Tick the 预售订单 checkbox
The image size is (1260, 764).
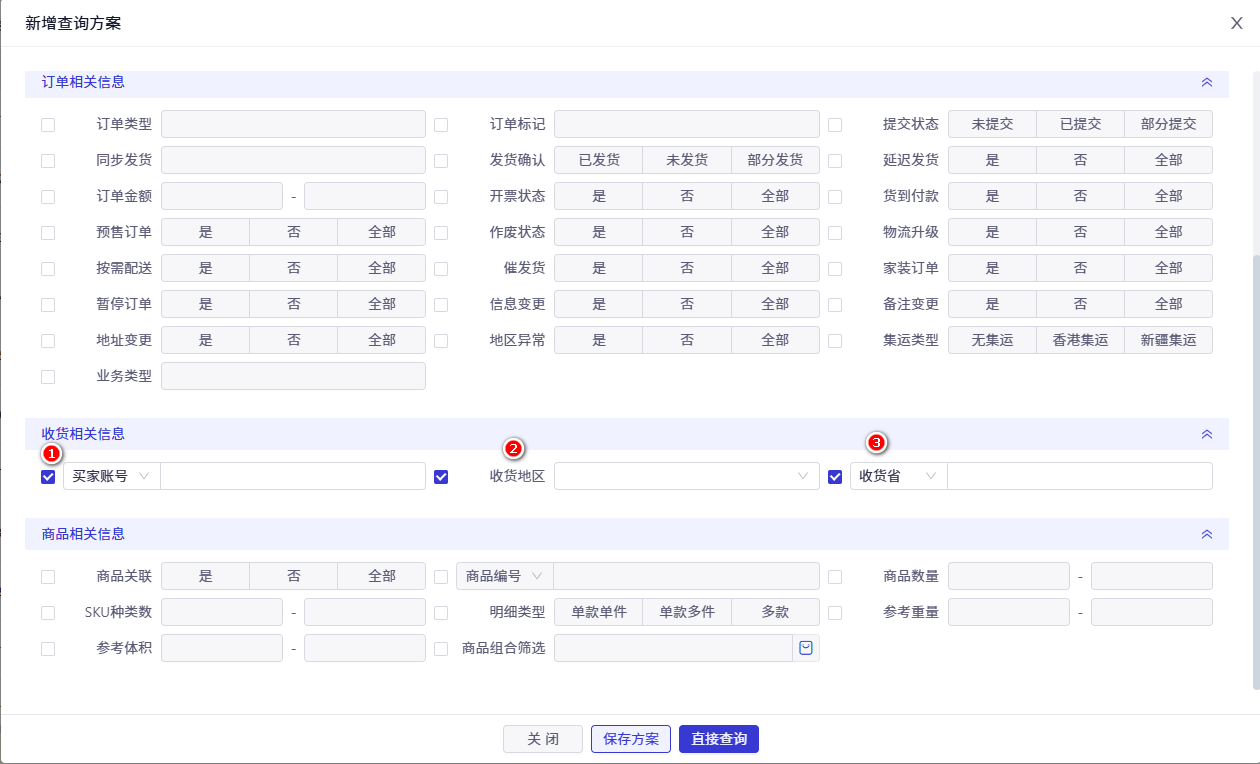48,233
